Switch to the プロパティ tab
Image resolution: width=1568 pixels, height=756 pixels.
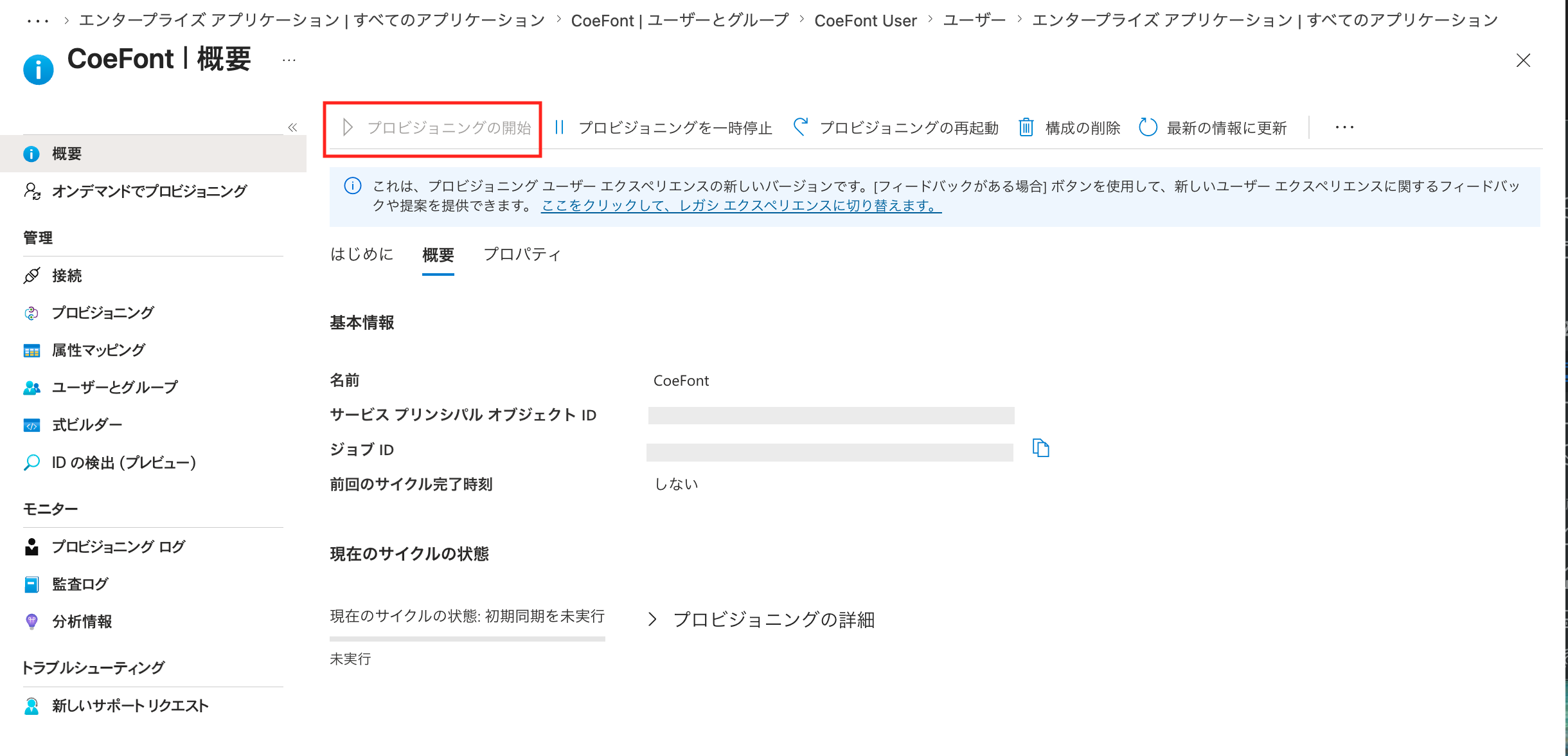[522, 255]
